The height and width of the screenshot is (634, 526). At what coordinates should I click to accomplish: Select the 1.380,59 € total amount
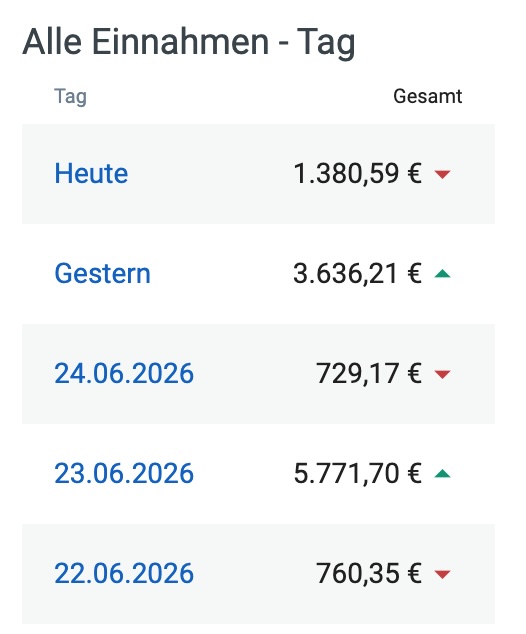[358, 173]
